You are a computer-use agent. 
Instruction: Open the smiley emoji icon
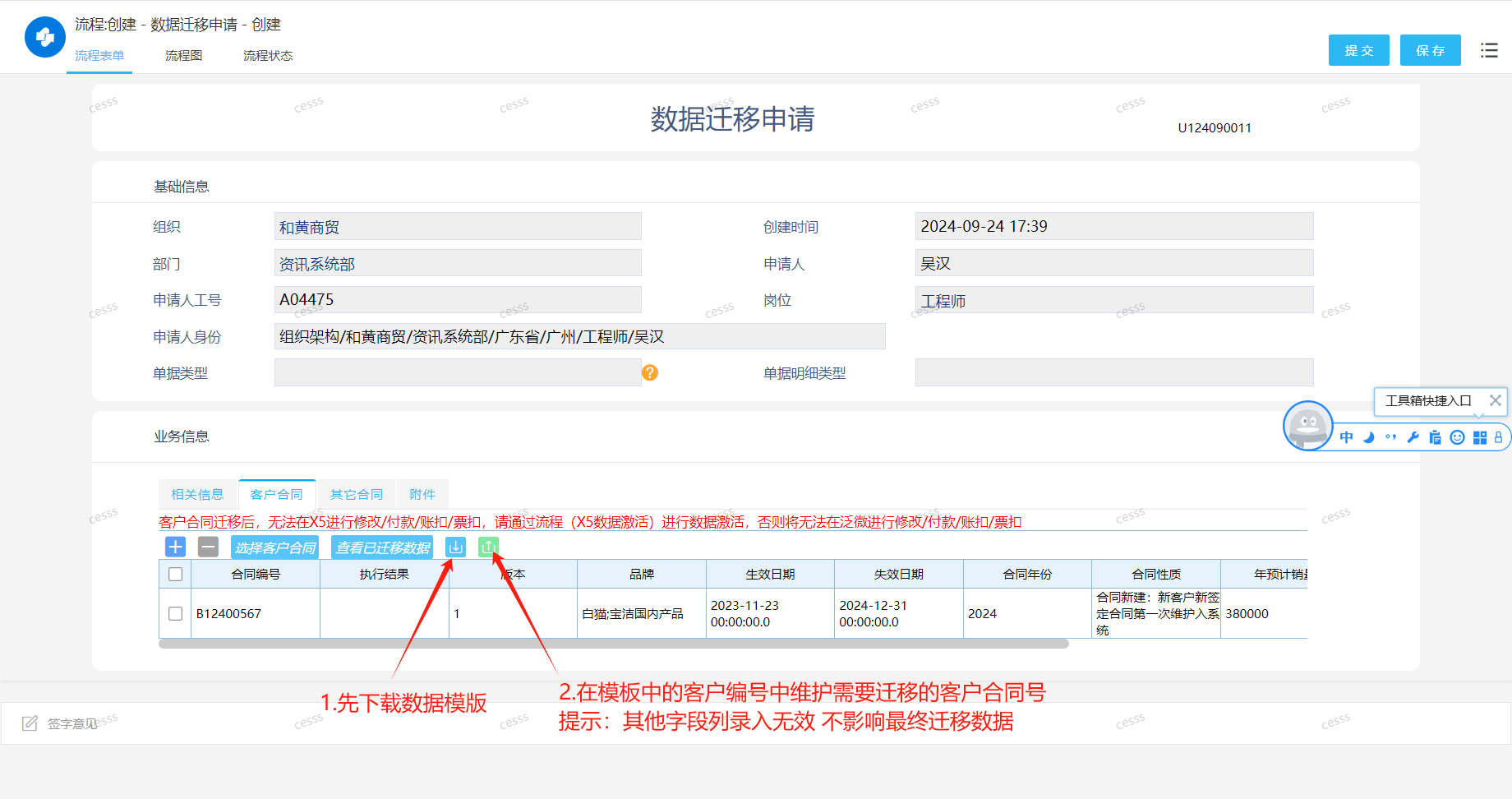[x=1457, y=437]
